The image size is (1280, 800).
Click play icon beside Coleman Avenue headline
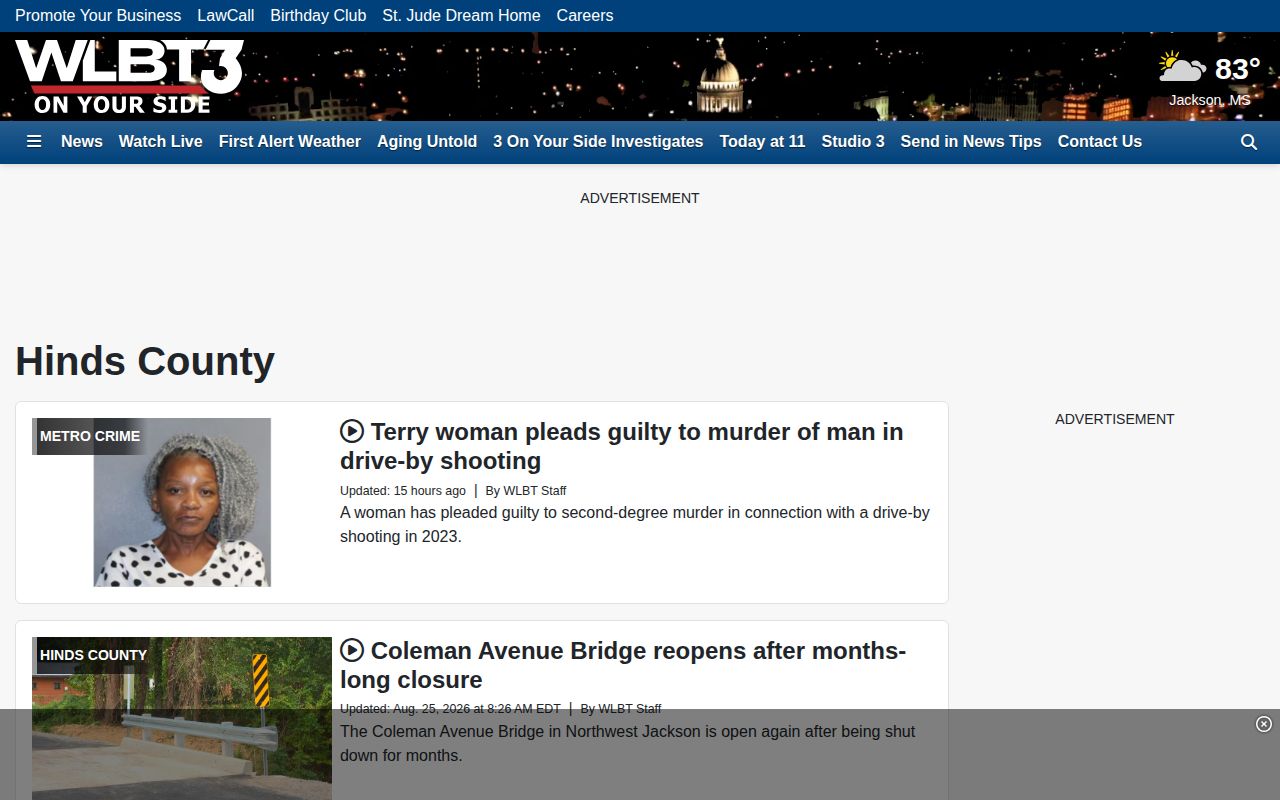pos(352,650)
